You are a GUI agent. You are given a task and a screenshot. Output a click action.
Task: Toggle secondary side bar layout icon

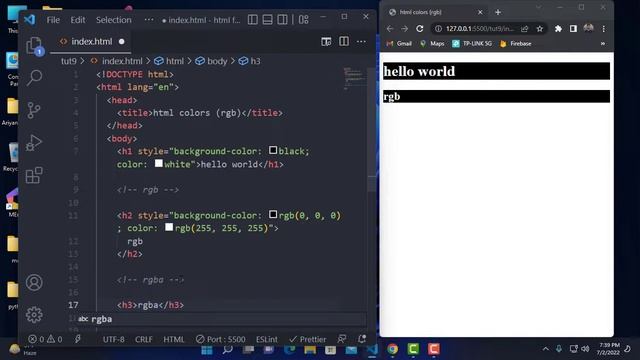pyautogui.click(x=282, y=20)
